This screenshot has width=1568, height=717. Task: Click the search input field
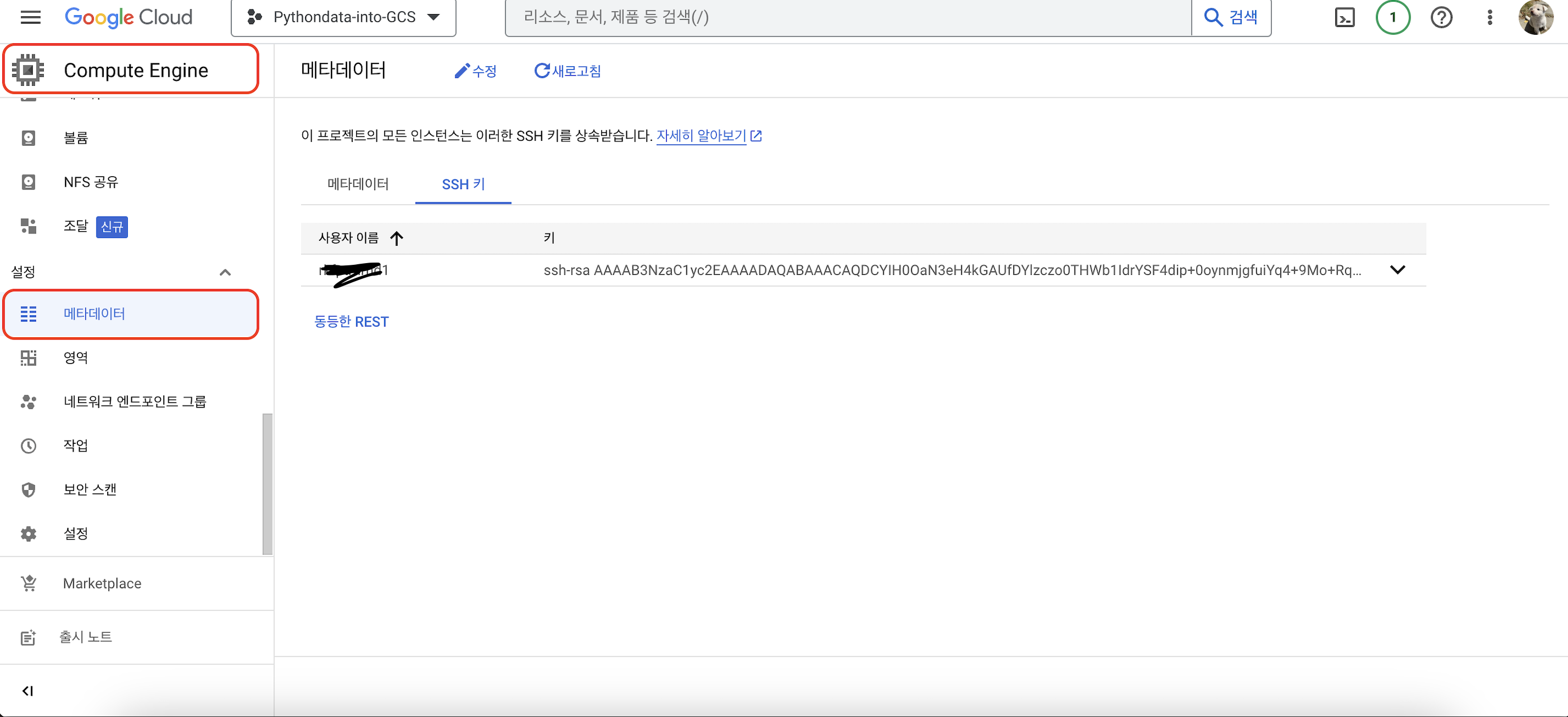pos(846,17)
